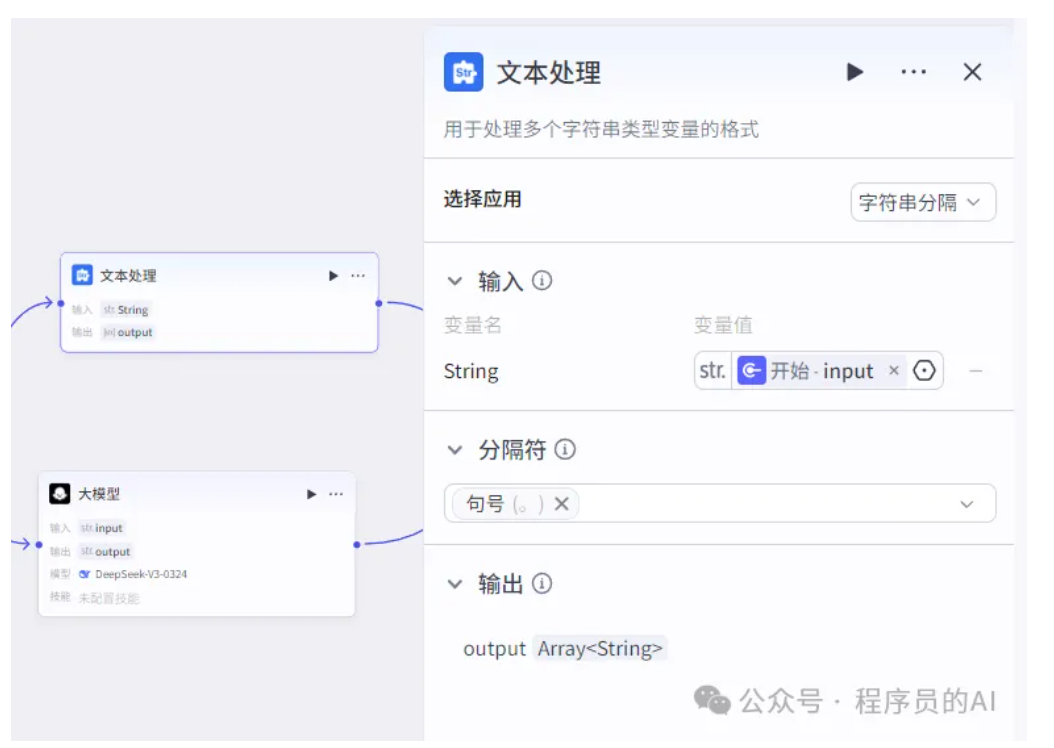Show info tooltip for 输入
This screenshot has width=1054, height=748.
542,280
